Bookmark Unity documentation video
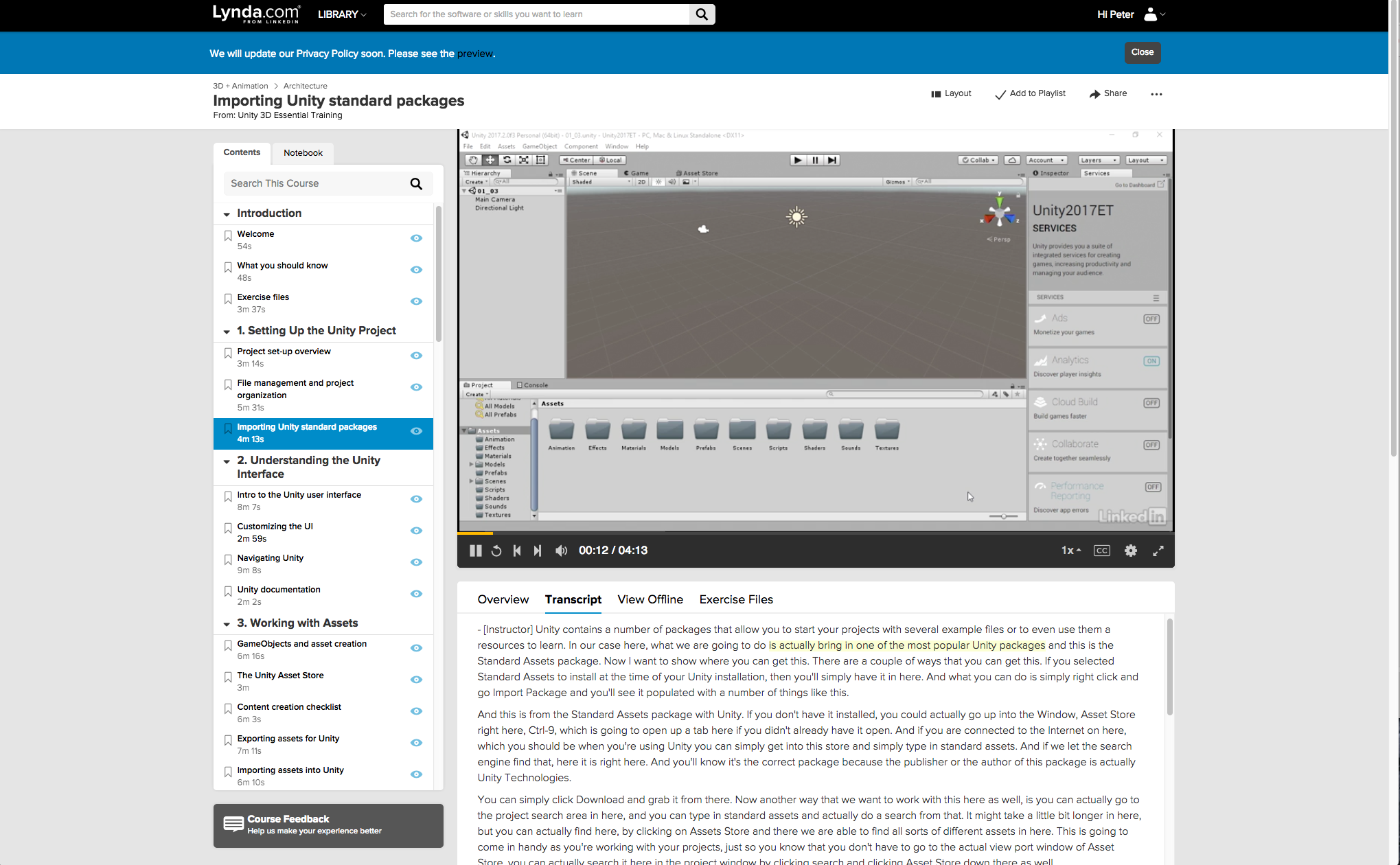This screenshot has height=865, width=1400. click(x=228, y=591)
